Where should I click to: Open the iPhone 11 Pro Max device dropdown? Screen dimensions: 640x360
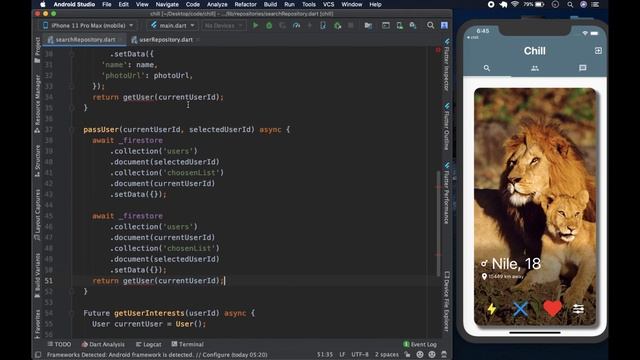coord(88,25)
